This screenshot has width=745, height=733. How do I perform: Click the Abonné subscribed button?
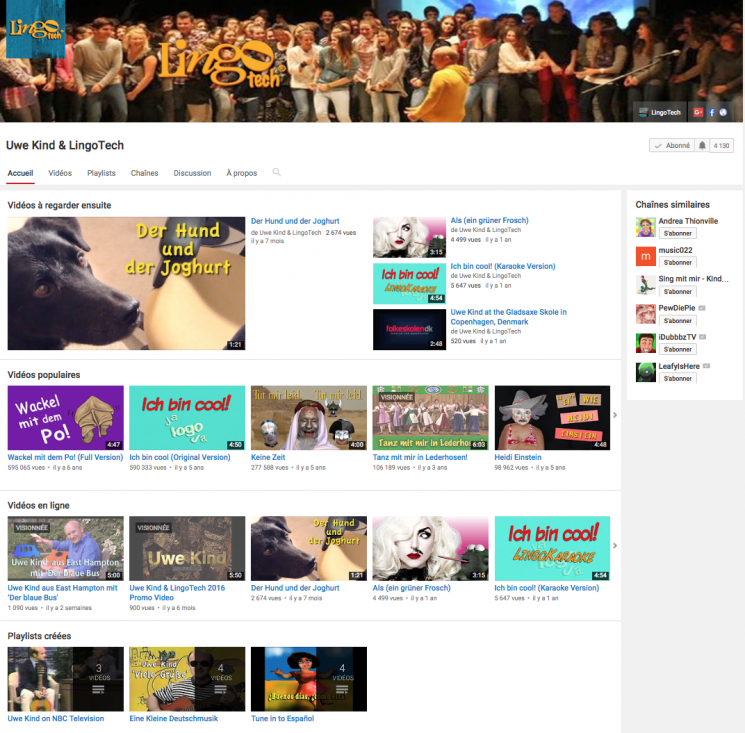(x=672, y=145)
